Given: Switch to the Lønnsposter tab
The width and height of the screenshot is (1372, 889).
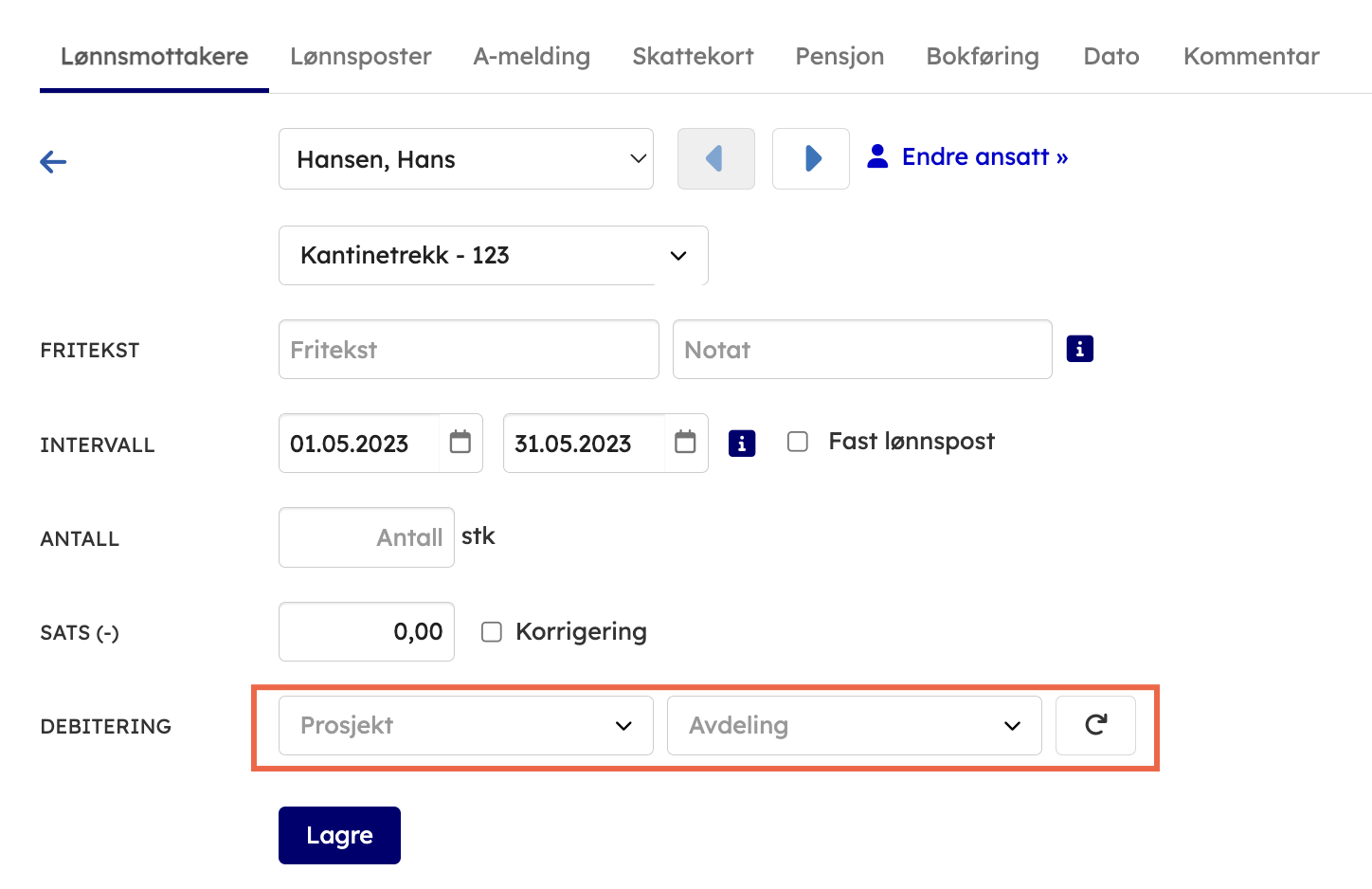Looking at the screenshot, I should point(360,57).
